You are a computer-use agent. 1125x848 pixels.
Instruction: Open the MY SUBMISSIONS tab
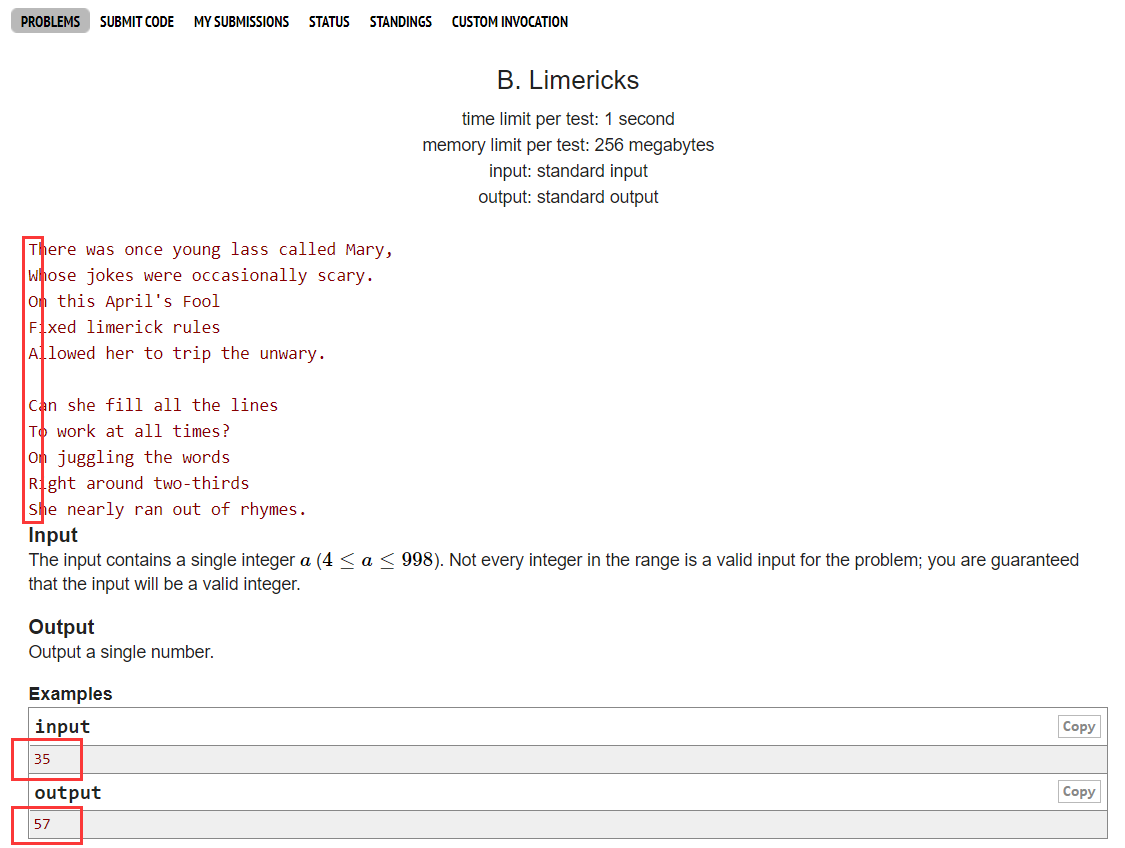tap(241, 21)
